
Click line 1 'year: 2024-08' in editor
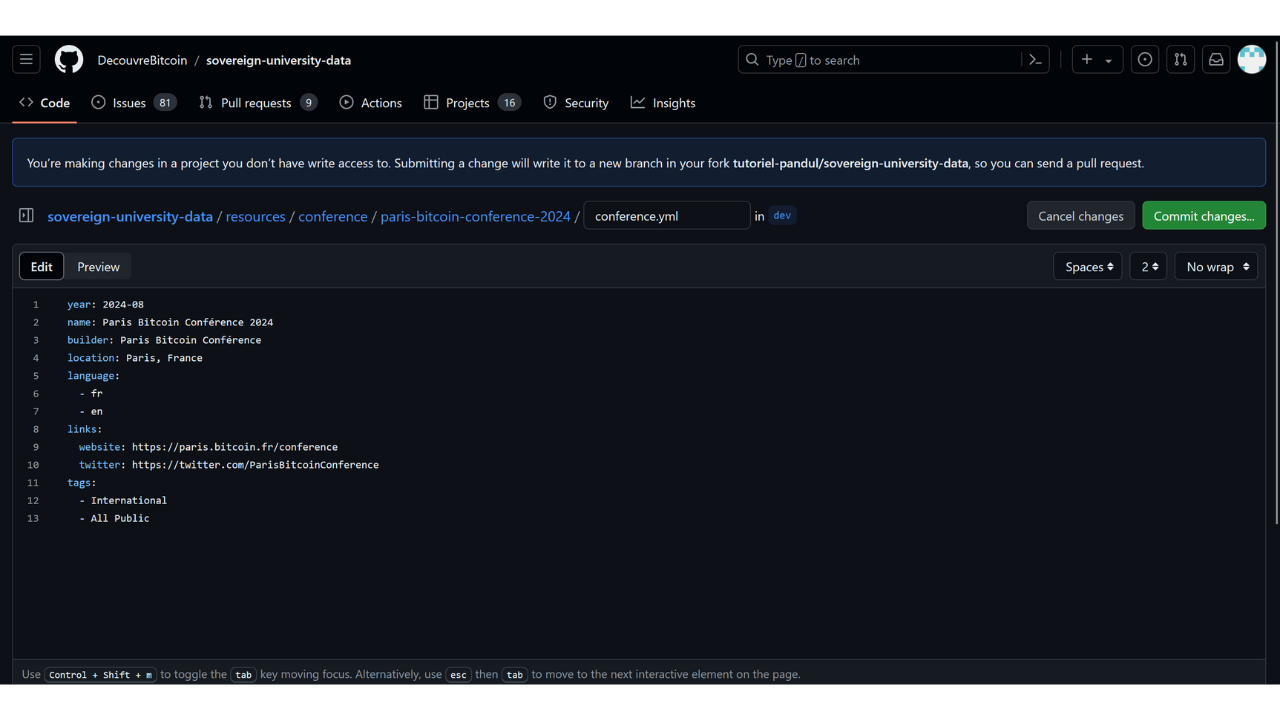[x=105, y=304]
